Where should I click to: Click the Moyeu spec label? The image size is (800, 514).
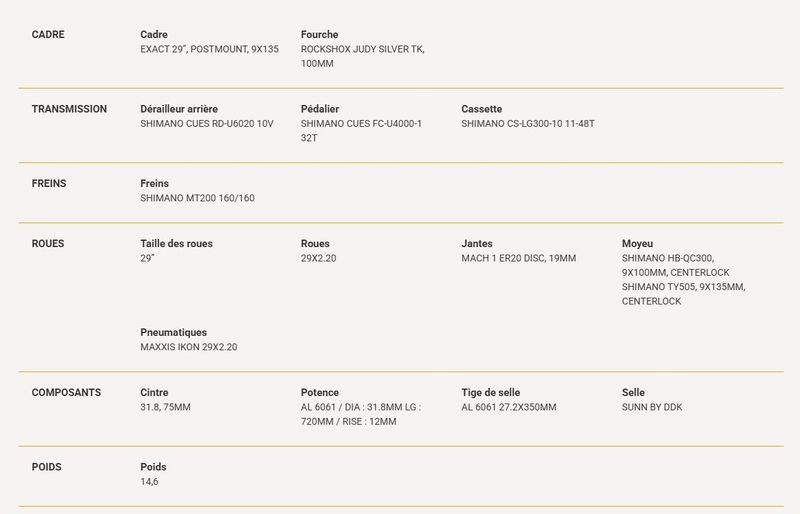click(x=637, y=244)
